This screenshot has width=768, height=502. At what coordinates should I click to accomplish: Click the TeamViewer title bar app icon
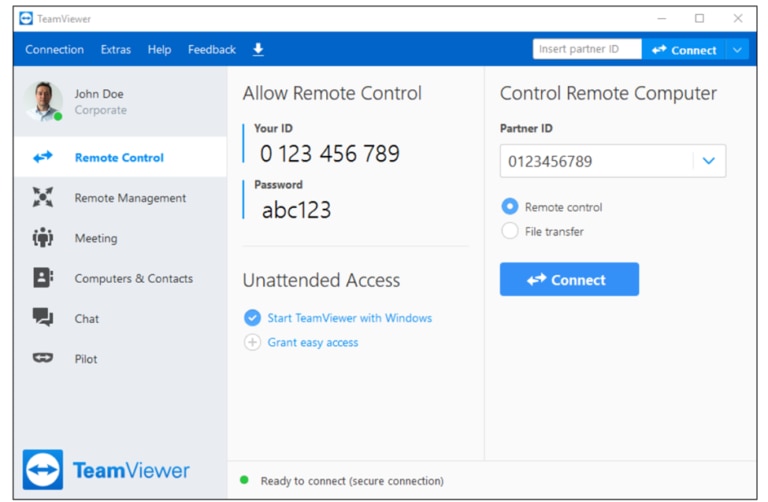[26, 19]
